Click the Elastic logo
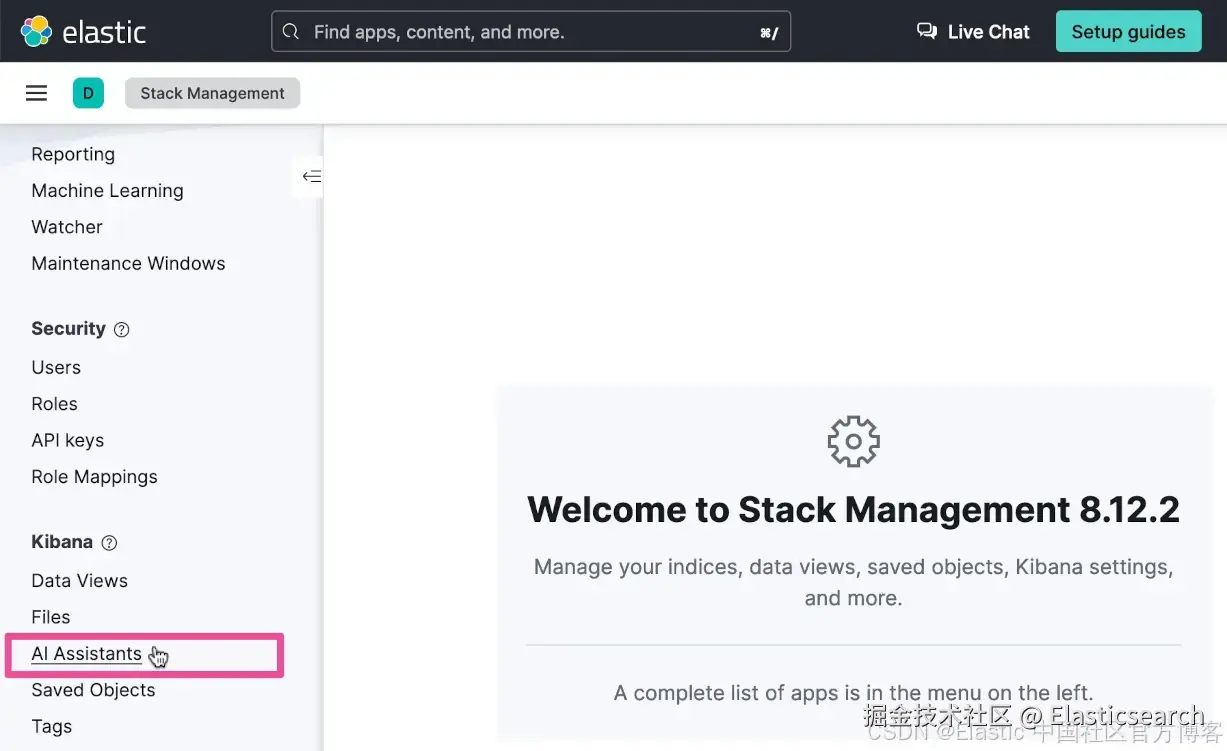The height and width of the screenshot is (751, 1227). [x=84, y=31]
